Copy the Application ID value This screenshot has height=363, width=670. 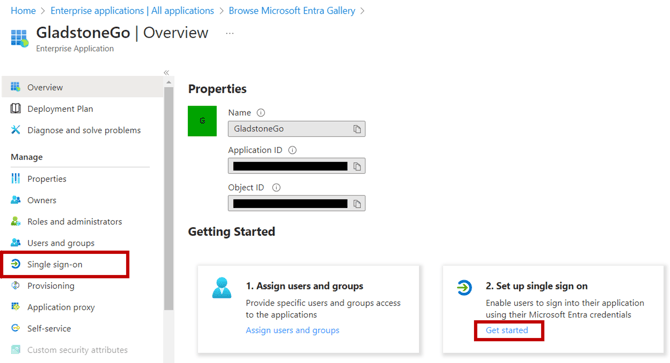[357, 166]
